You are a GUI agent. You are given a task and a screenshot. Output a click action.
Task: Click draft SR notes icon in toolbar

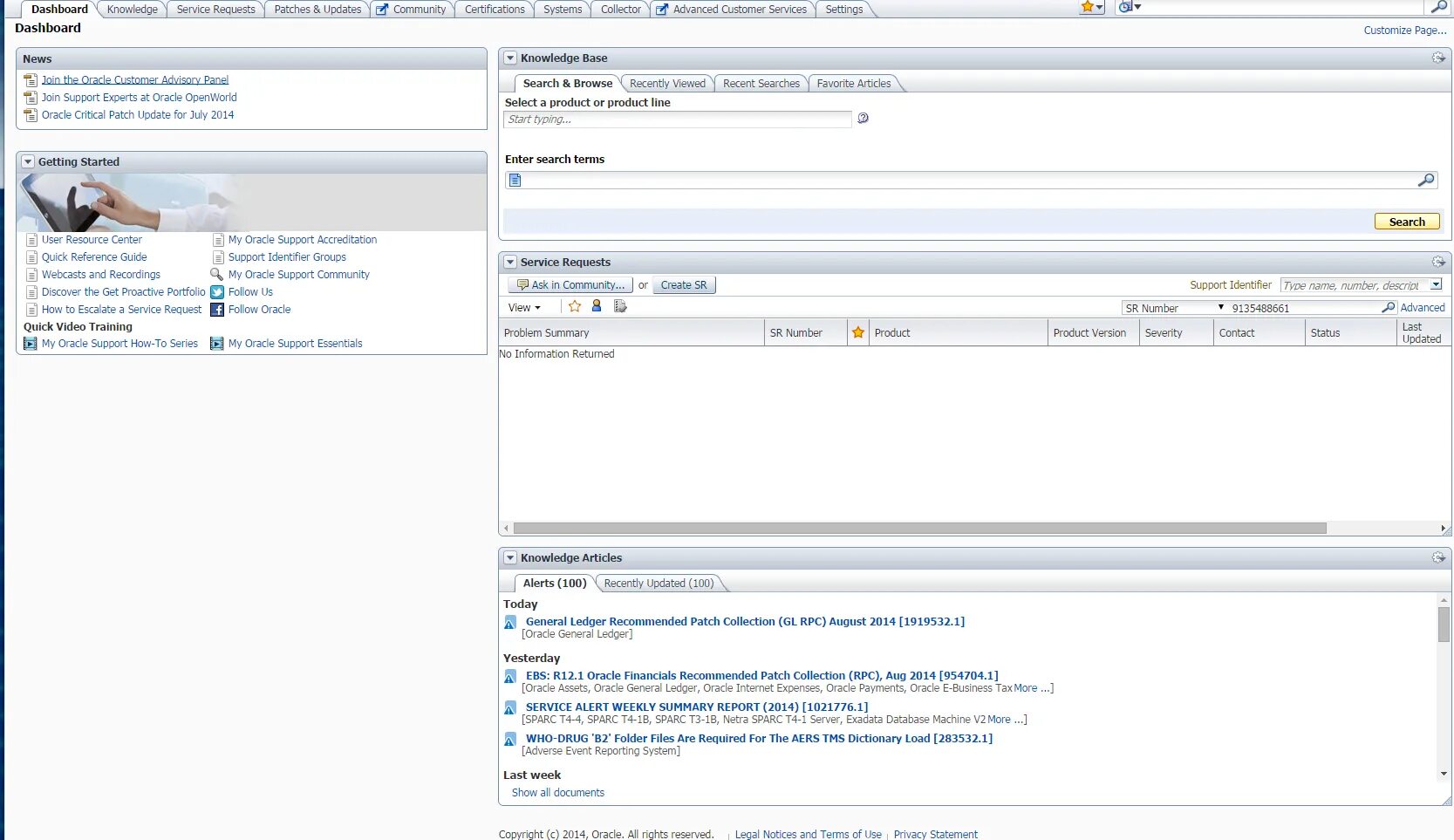click(x=620, y=306)
